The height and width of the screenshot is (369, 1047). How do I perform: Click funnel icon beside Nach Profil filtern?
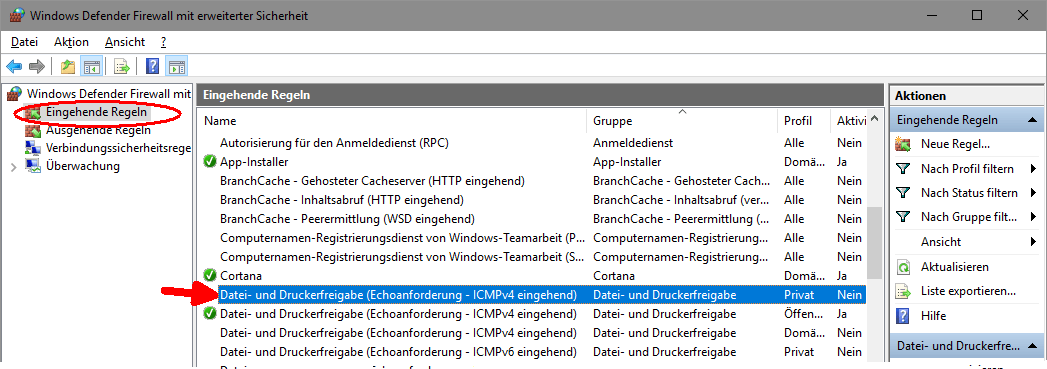click(x=903, y=169)
